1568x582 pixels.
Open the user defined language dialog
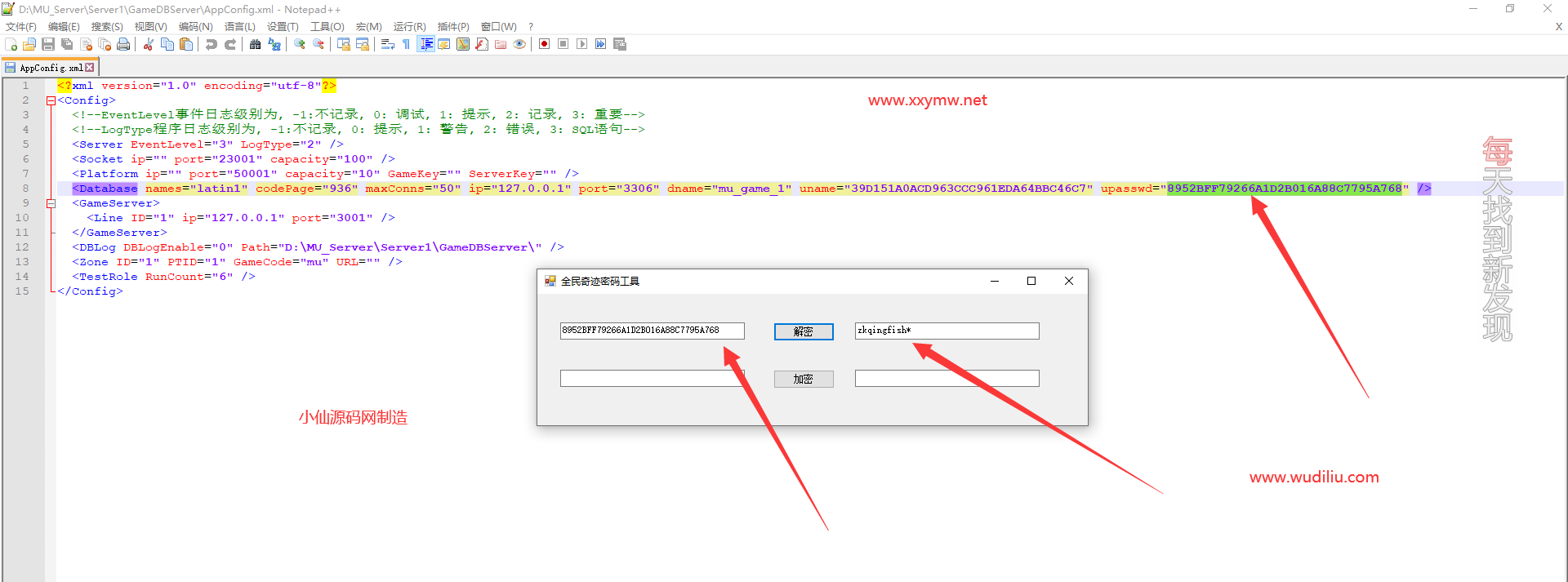pos(444,44)
